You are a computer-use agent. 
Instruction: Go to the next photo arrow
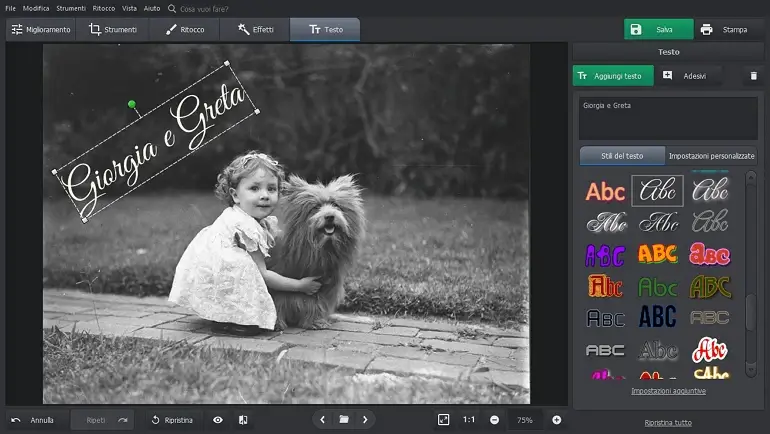pyautogui.click(x=365, y=420)
